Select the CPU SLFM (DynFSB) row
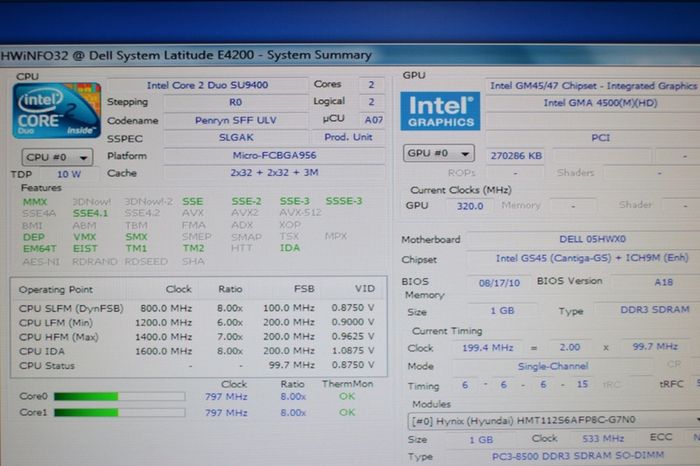This screenshot has height=466, width=700. [x=197, y=308]
